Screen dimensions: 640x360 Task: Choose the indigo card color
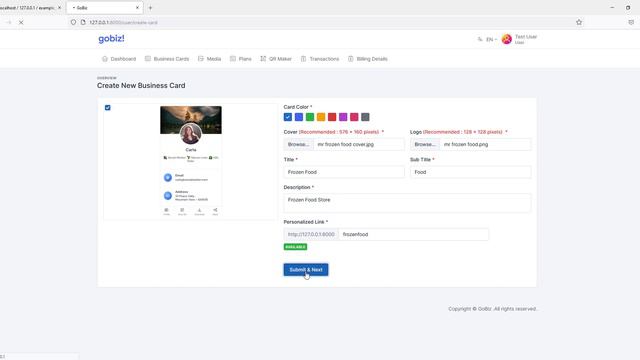click(299, 117)
